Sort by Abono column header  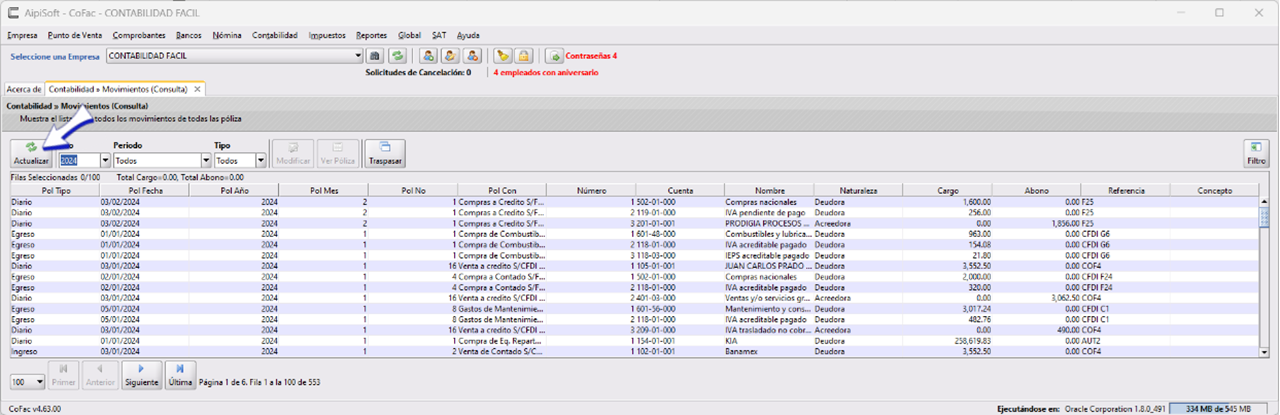[1036, 189]
